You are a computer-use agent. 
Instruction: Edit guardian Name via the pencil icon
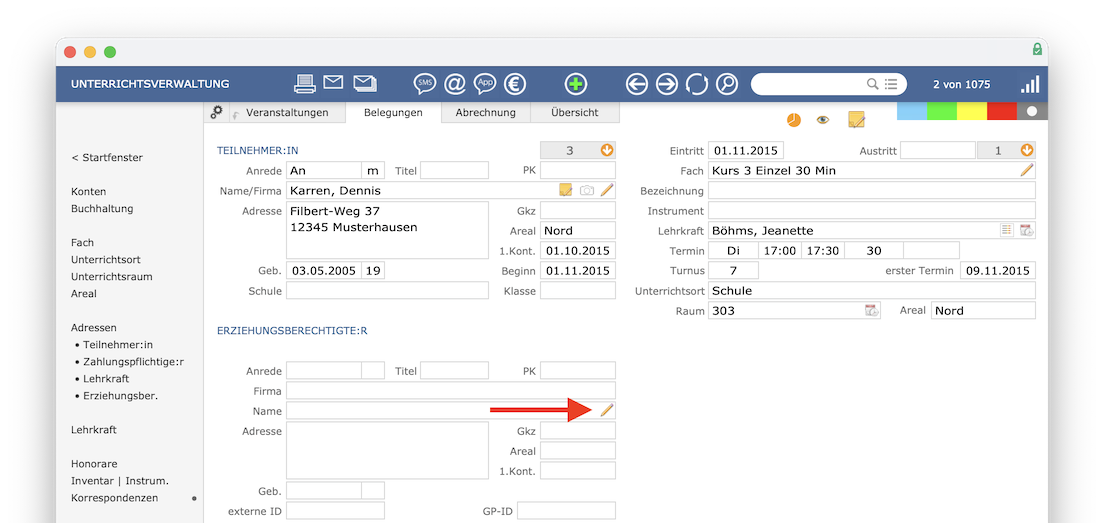607,410
